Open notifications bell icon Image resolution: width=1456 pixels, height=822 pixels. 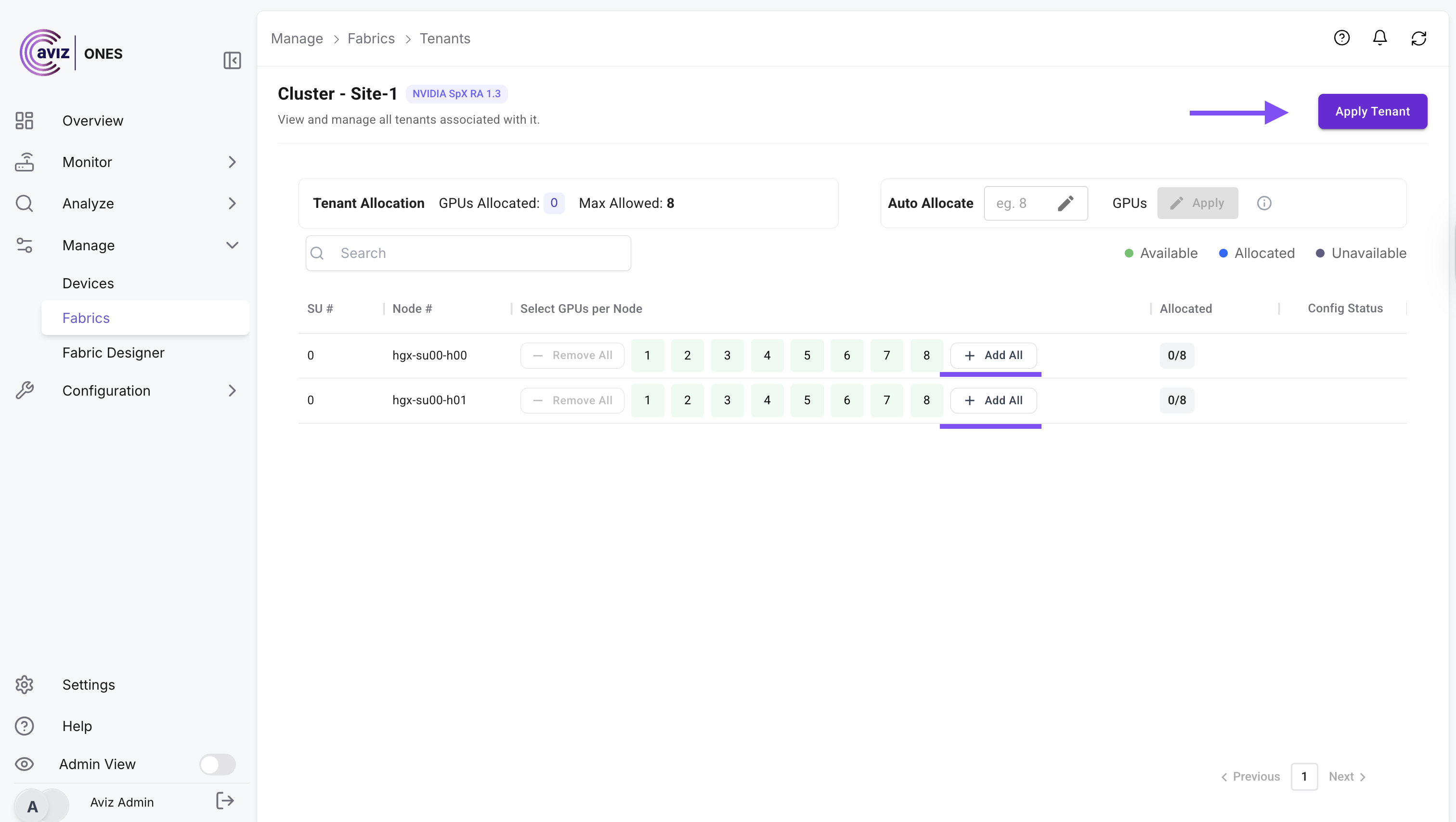1380,38
